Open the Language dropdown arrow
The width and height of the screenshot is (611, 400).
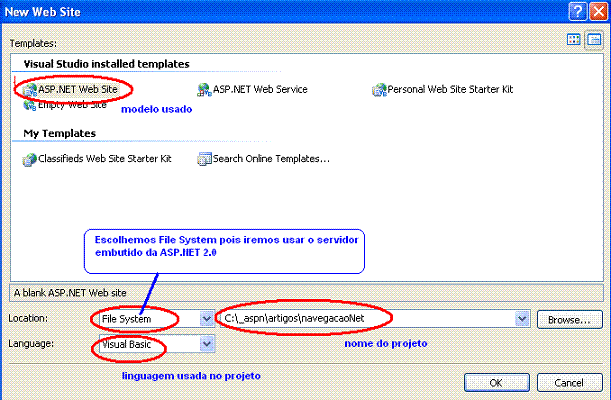point(207,344)
